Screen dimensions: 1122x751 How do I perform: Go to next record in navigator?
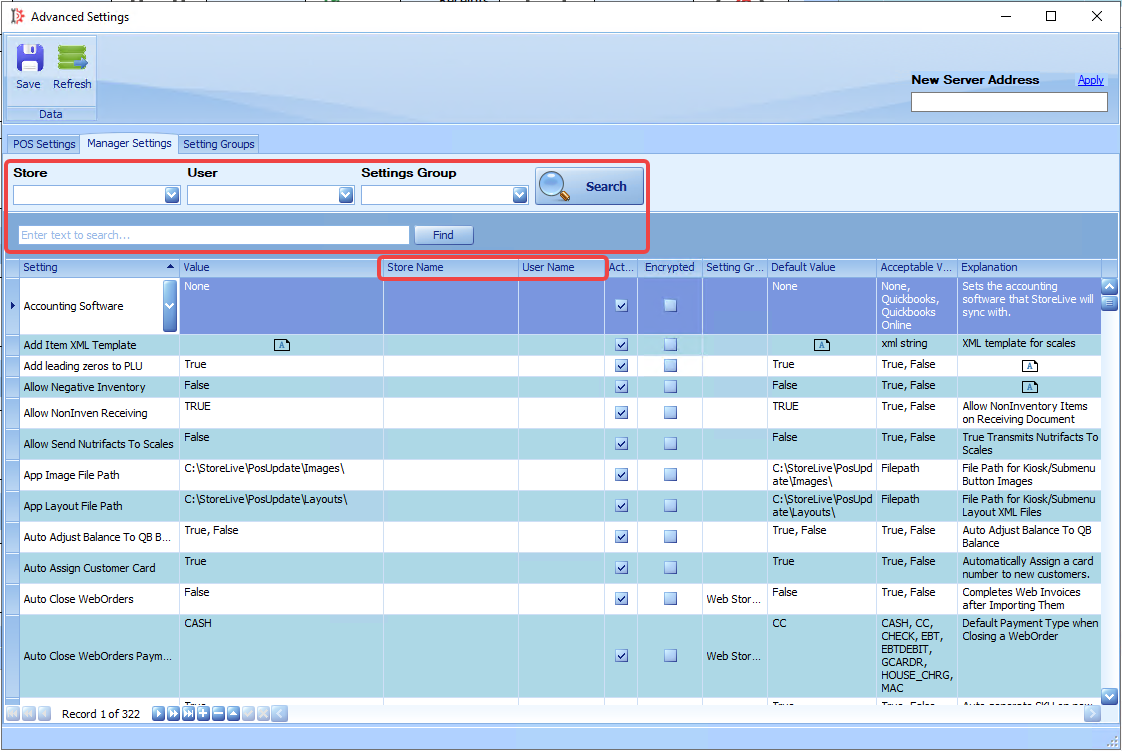click(x=159, y=714)
